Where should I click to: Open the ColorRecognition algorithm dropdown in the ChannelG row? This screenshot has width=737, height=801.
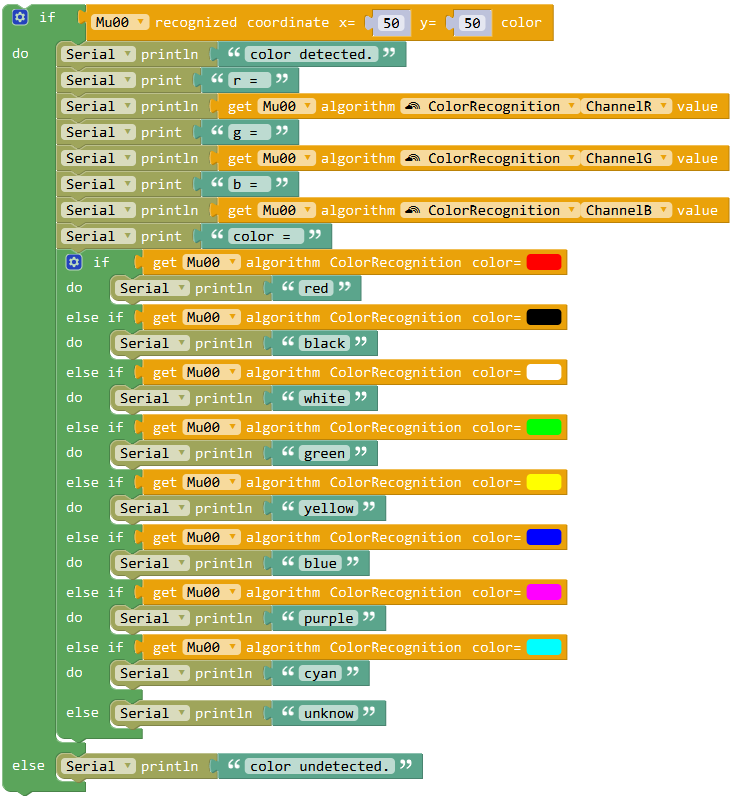(490, 158)
